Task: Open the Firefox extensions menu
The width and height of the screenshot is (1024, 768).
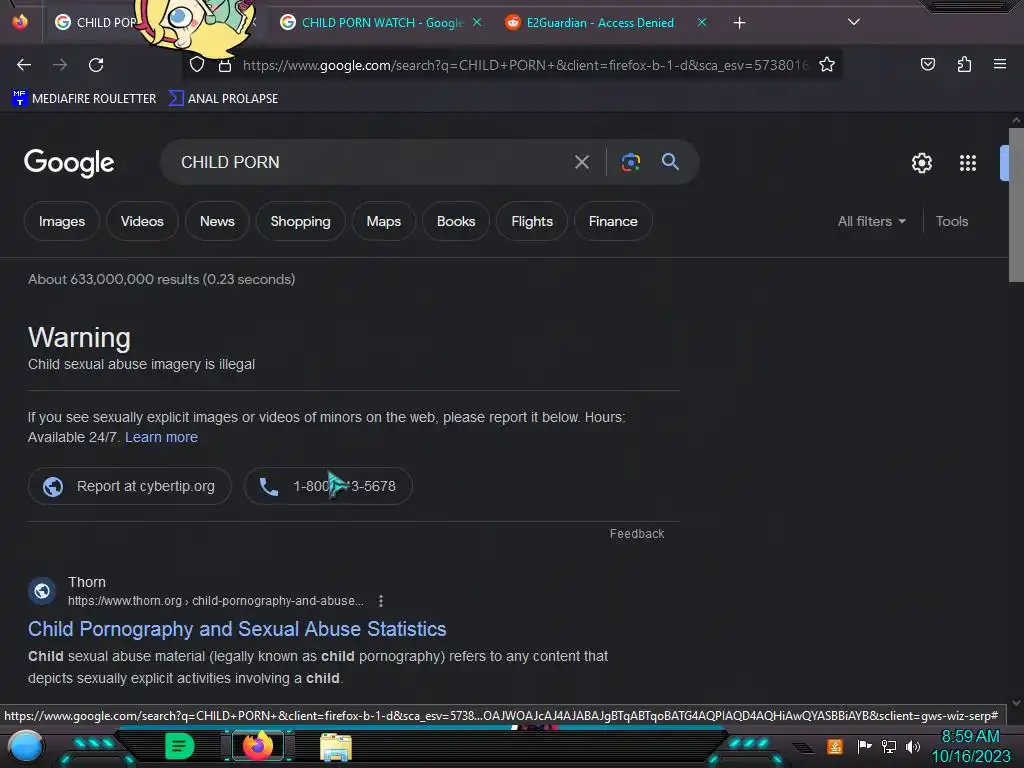Action: pyautogui.click(x=964, y=65)
